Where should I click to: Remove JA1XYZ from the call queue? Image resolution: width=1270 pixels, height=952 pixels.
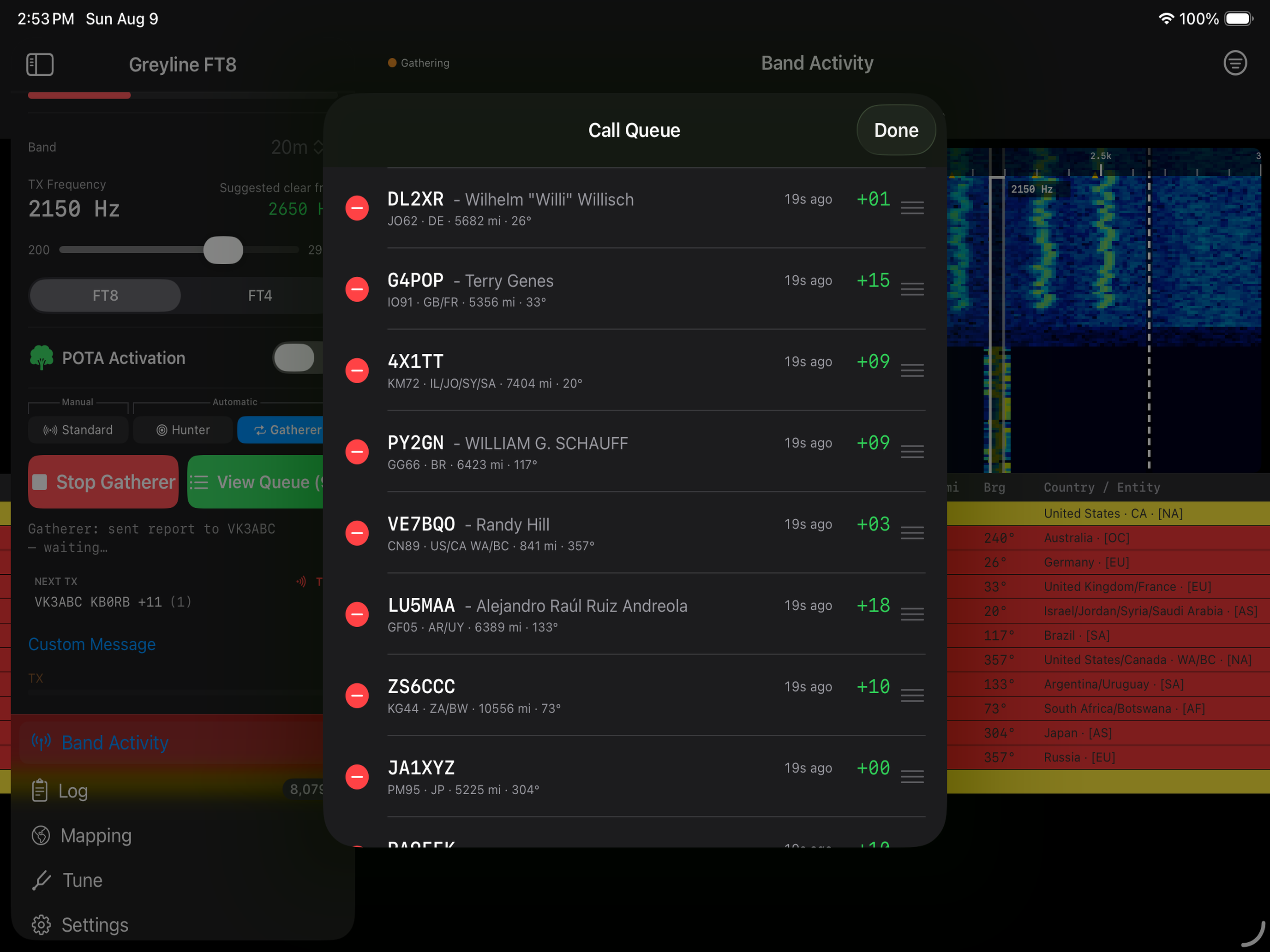pyautogui.click(x=357, y=777)
